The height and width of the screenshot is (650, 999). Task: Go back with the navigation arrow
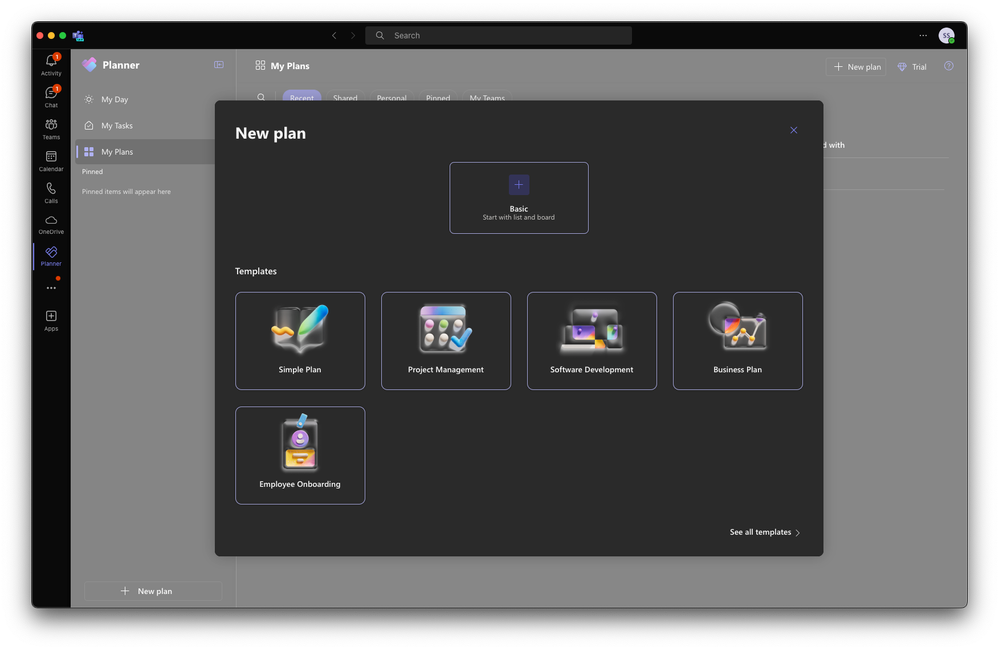point(334,36)
